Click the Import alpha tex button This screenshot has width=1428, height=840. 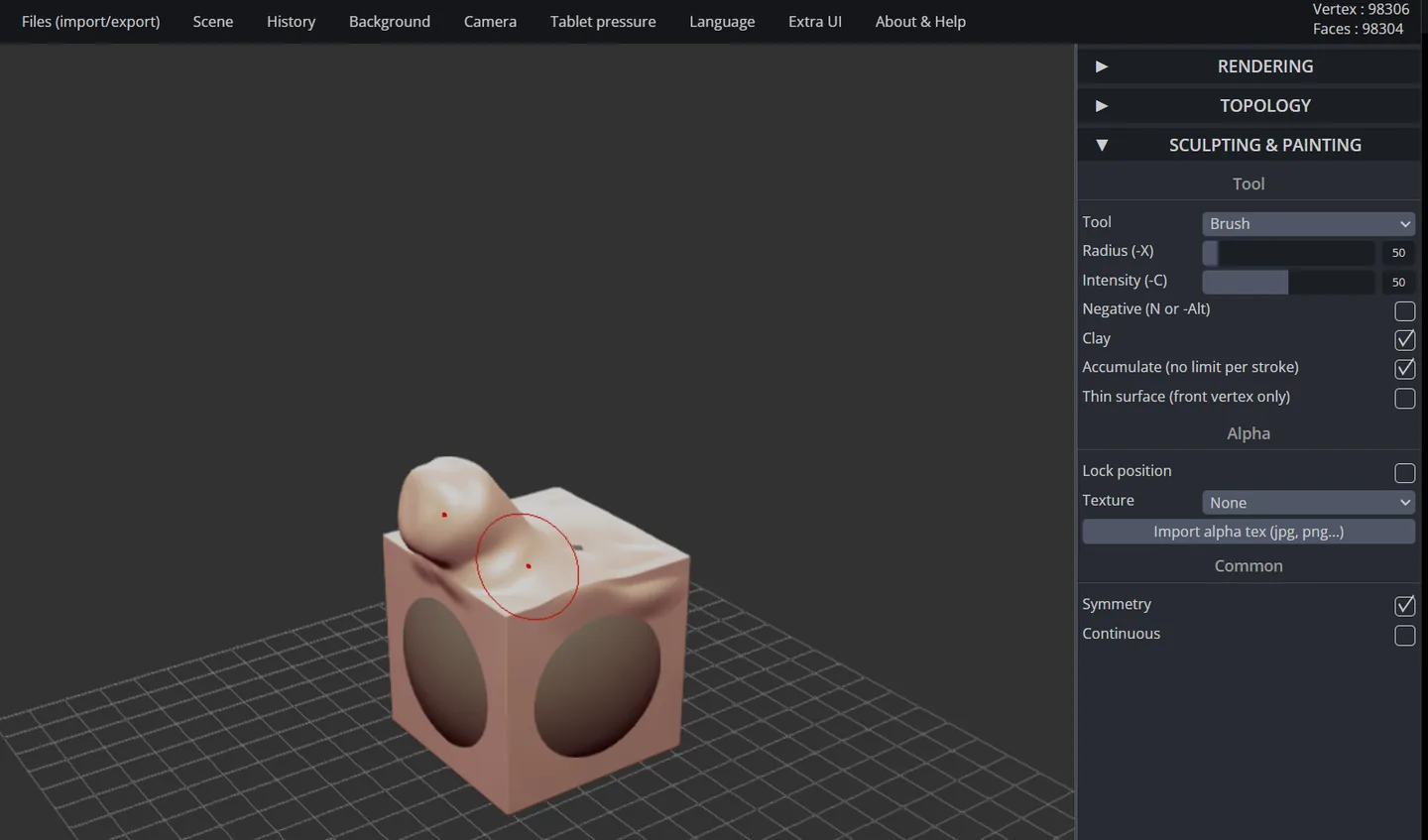[x=1249, y=532]
